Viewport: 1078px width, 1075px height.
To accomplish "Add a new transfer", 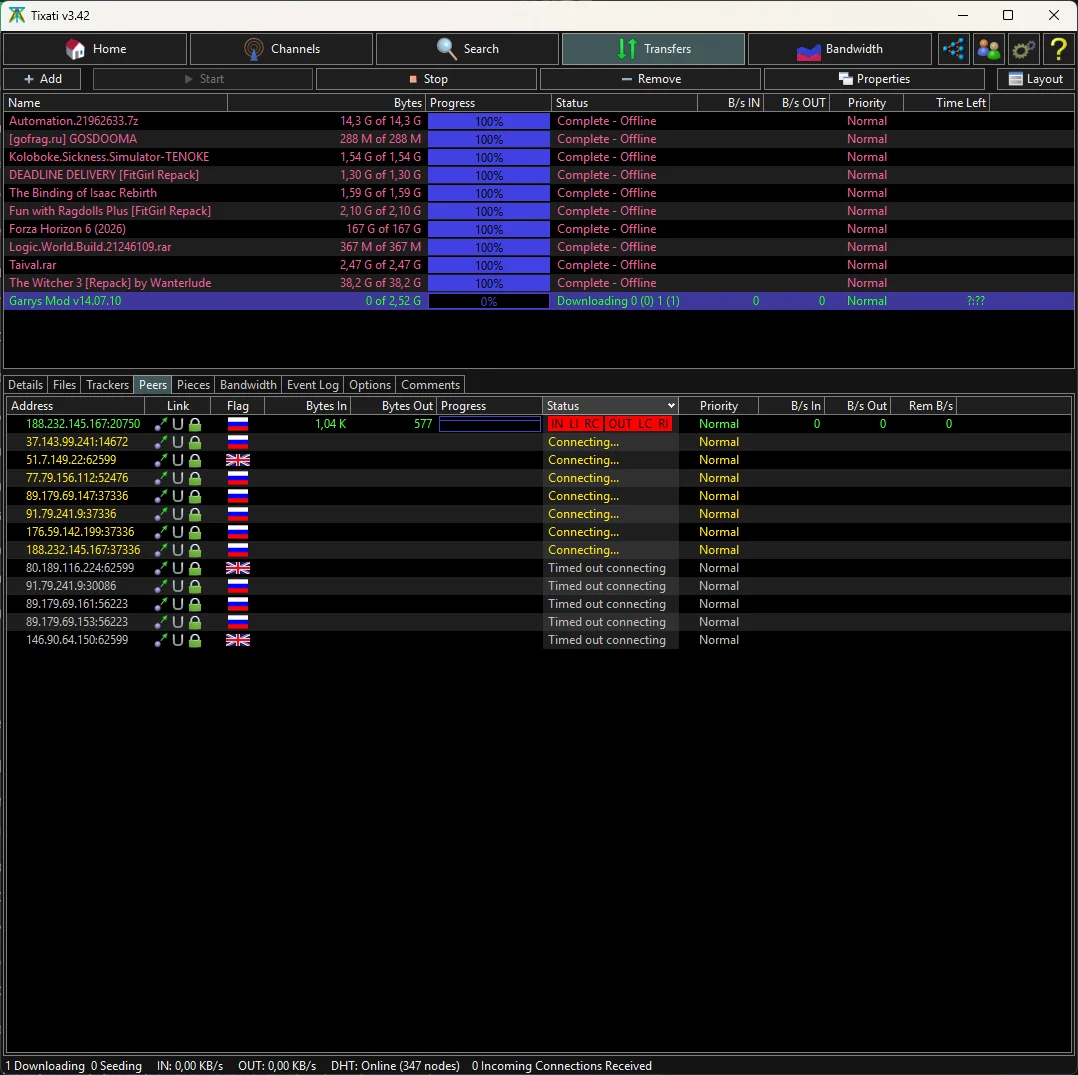I will pyautogui.click(x=43, y=79).
